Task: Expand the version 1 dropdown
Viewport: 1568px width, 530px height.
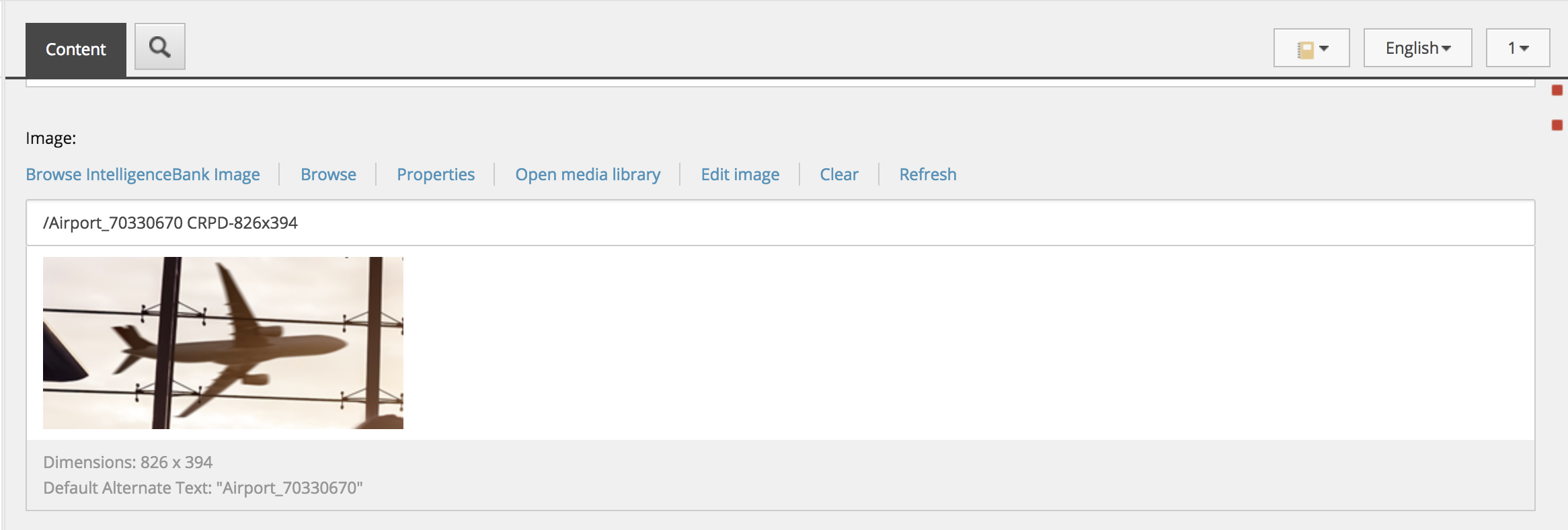Action: click(x=1518, y=48)
